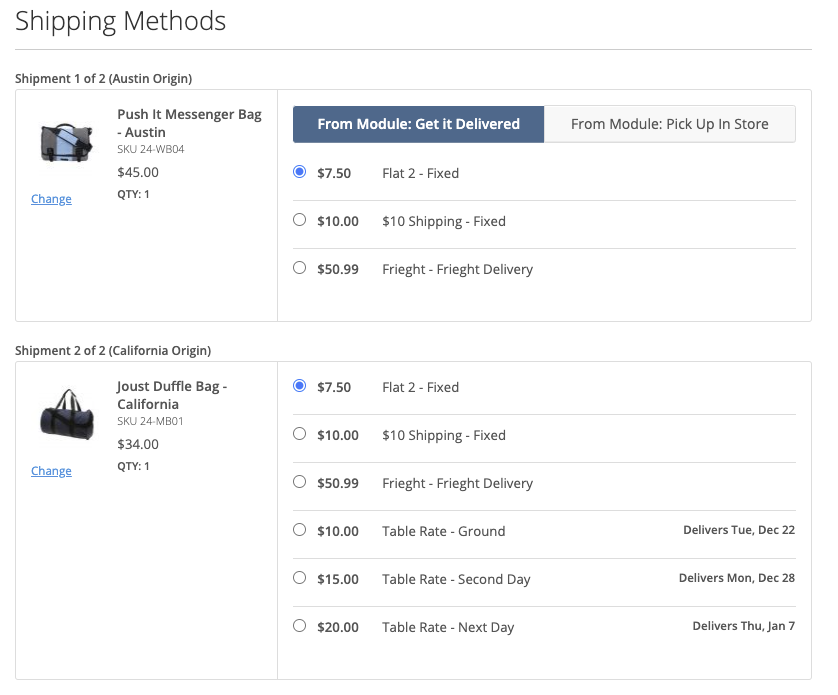This screenshot has width=838, height=695.
Task: Choose $10 Shipping Fixed for Austin shipment
Action: [x=300, y=220]
